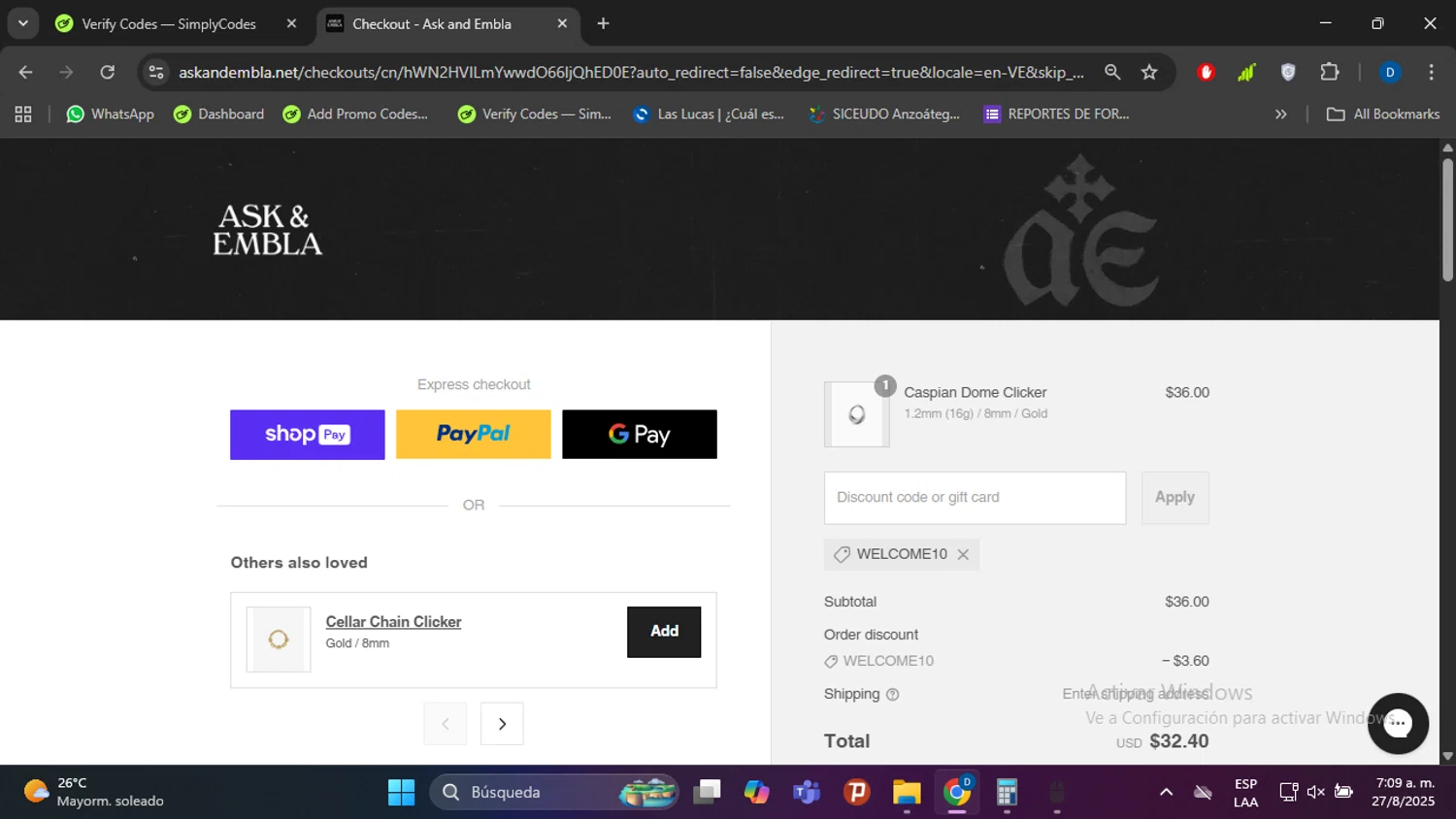Remove the WELCOME10 discount code
1456x819 pixels.
click(x=963, y=554)
